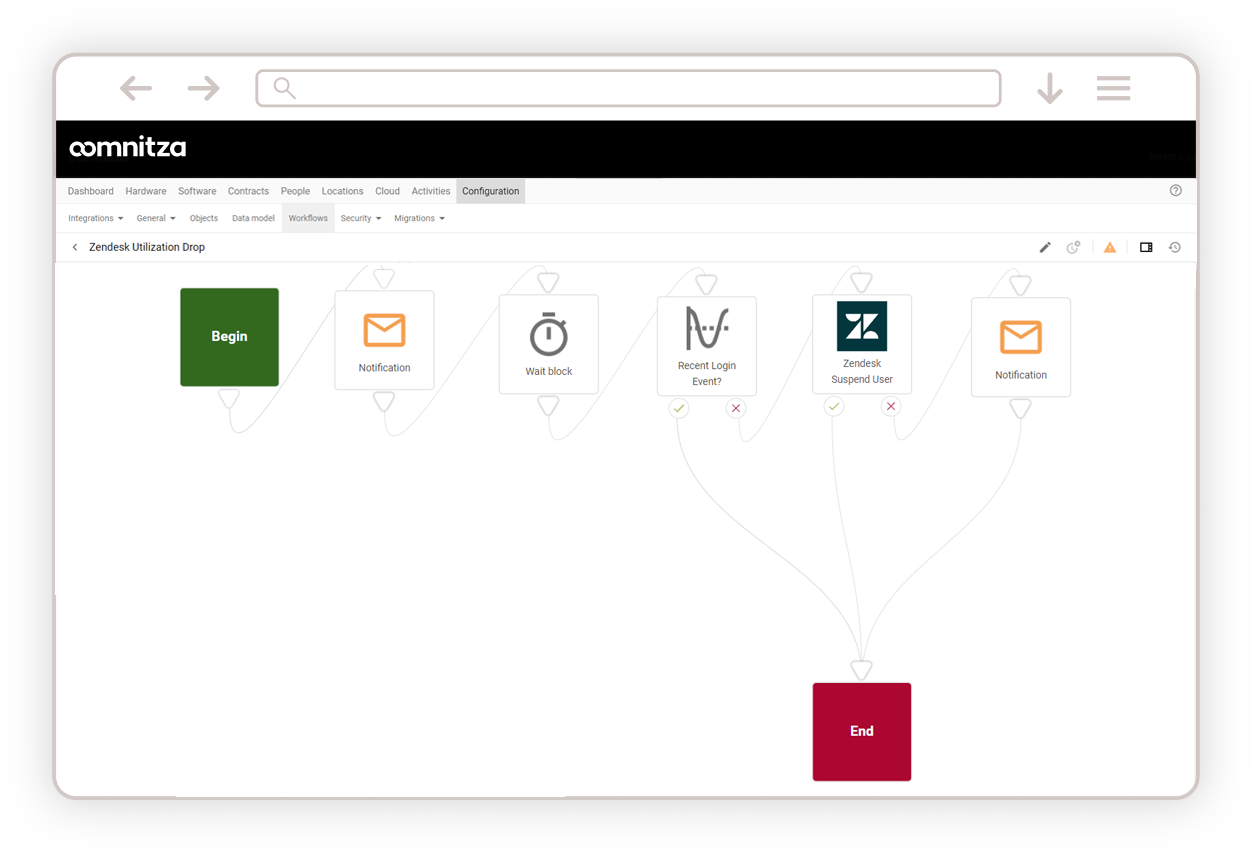The height and width of the screenshot is (853, 1252).
Task: Expand the Integrations dropdown
Action: [96, 218]
